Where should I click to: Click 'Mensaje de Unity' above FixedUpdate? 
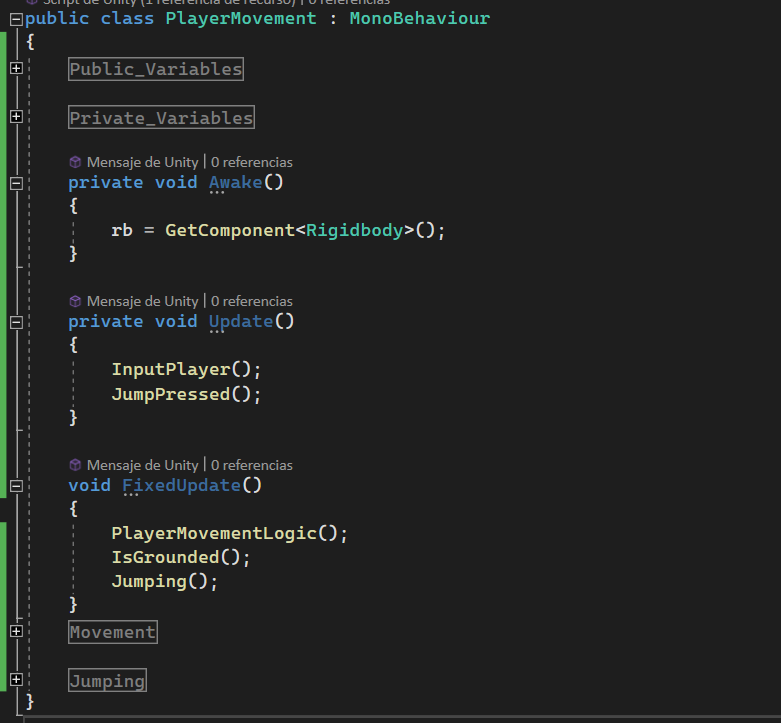pos(142,465)
